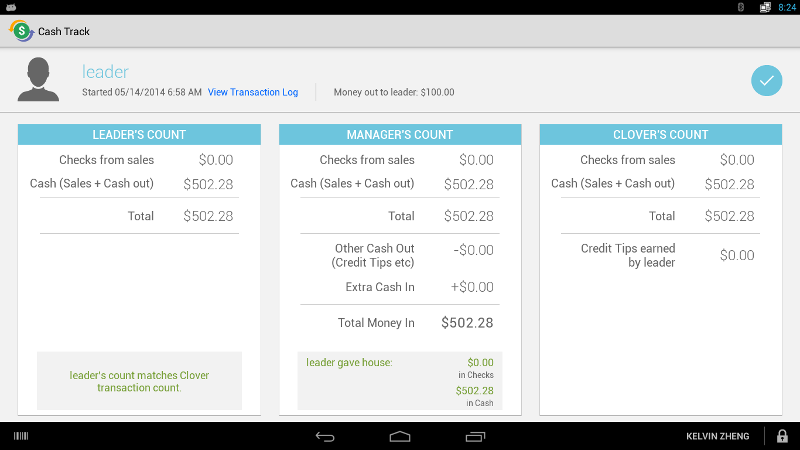Viewport: 800px width, 450px height.
Task: Click the 'Total Money In' label
Action: 376,323
